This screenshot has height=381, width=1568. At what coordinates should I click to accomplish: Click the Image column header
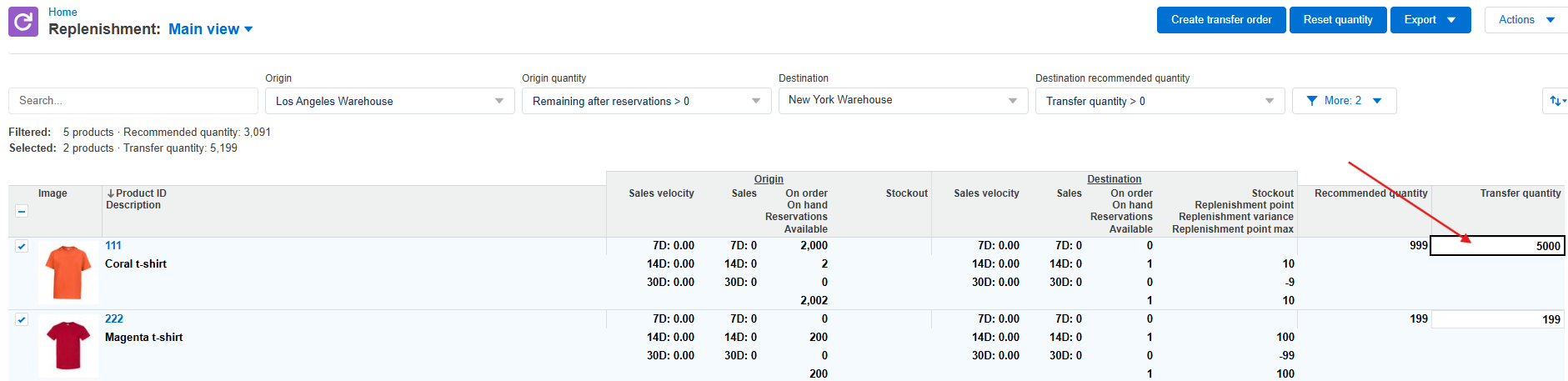[x=53, y=193]
